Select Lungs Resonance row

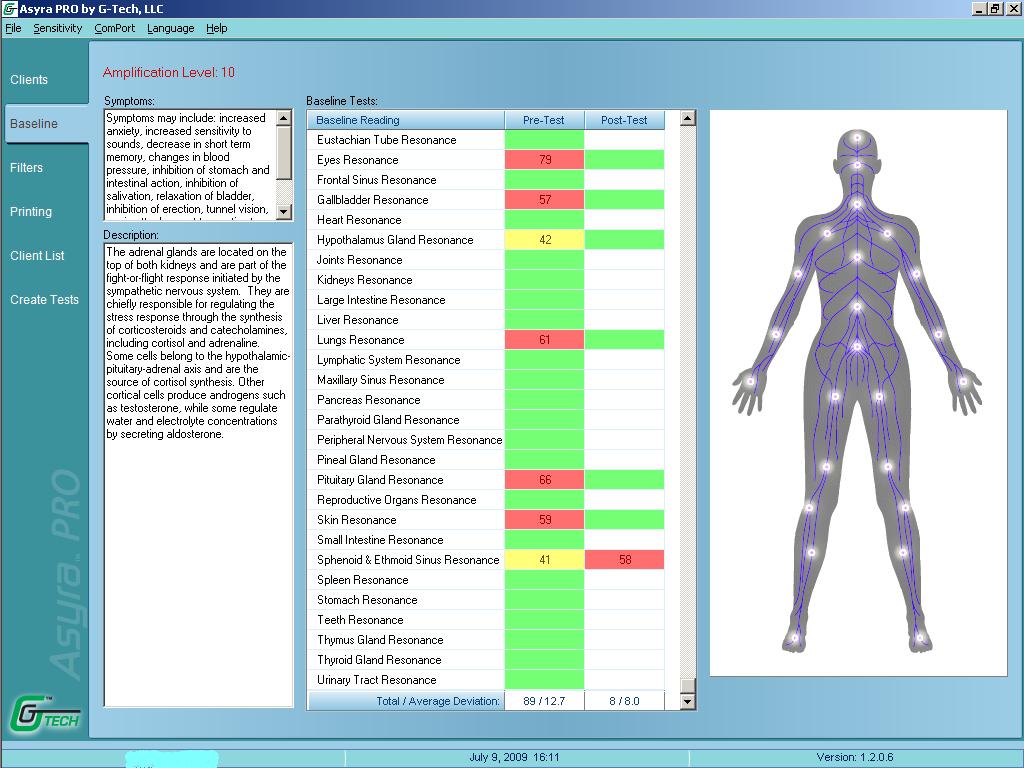(x=486, y=340)
